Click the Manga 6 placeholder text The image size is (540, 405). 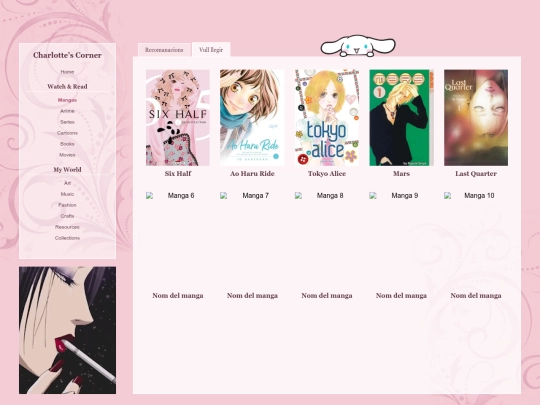181,196
